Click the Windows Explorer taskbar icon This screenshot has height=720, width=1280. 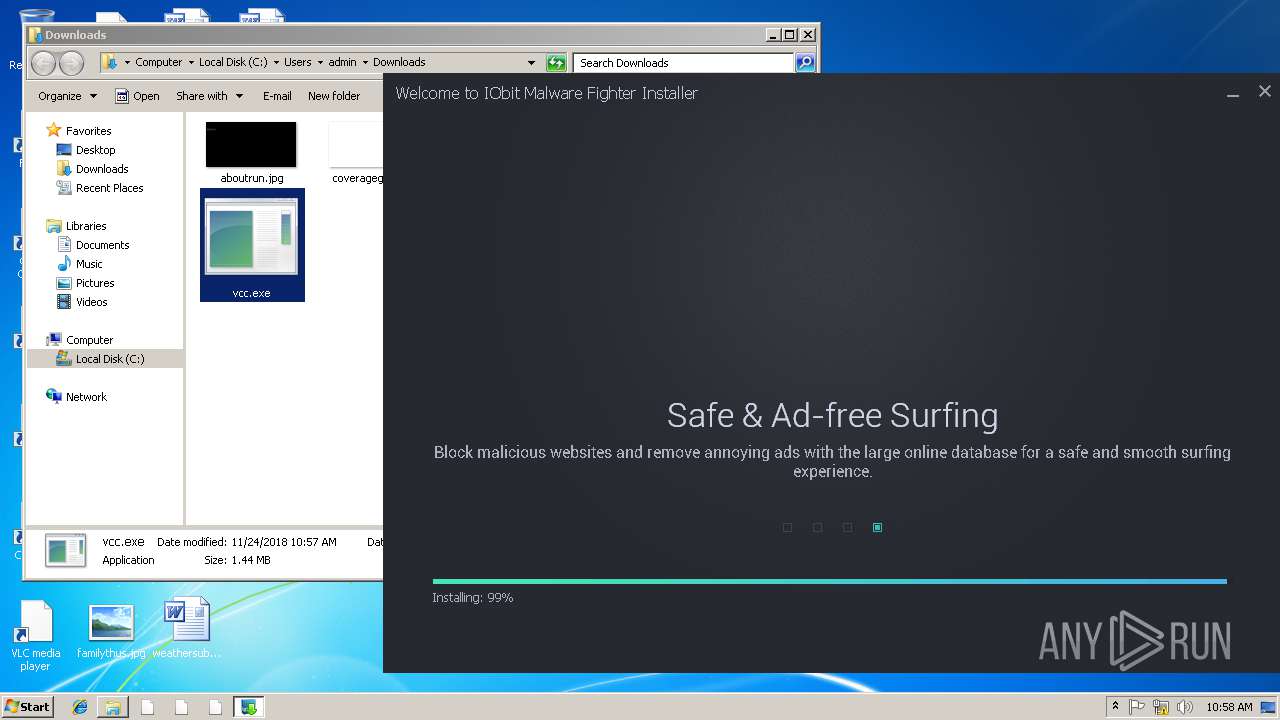coord(113,707)
